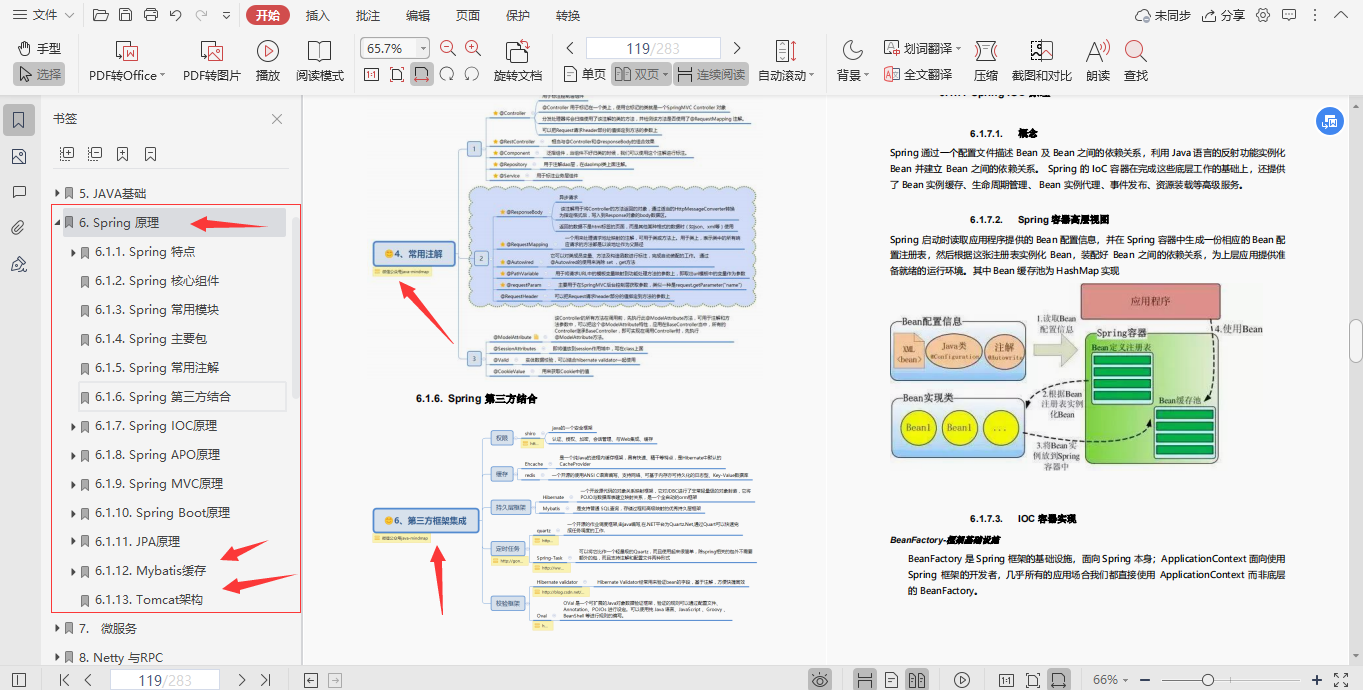The image size is (1363, 690).
Task: Open the 65.7% zoom dropdown
Action: pyautogui.click(x=423, y=48)
